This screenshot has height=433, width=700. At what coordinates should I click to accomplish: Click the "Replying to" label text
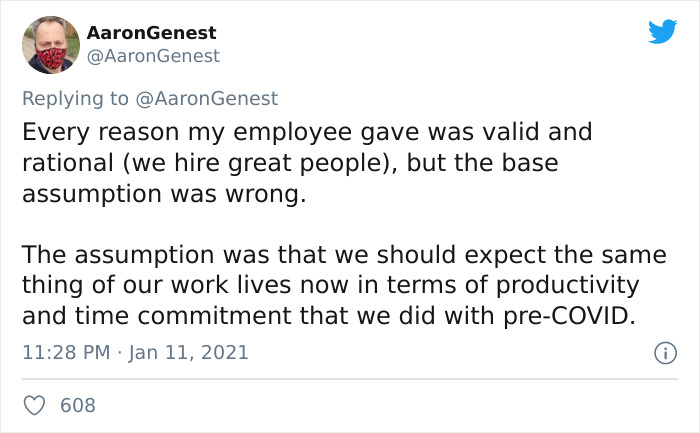click(75, 99)
